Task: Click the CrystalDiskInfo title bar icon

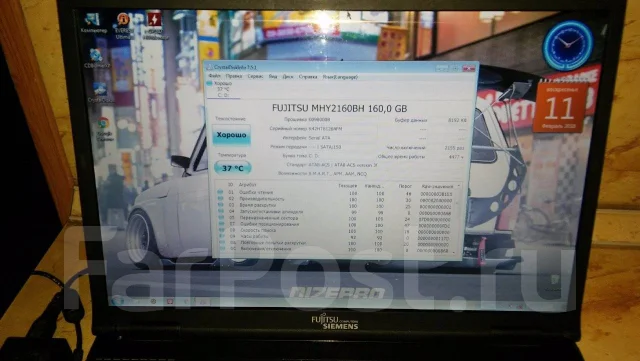Action: click(209, 67)
